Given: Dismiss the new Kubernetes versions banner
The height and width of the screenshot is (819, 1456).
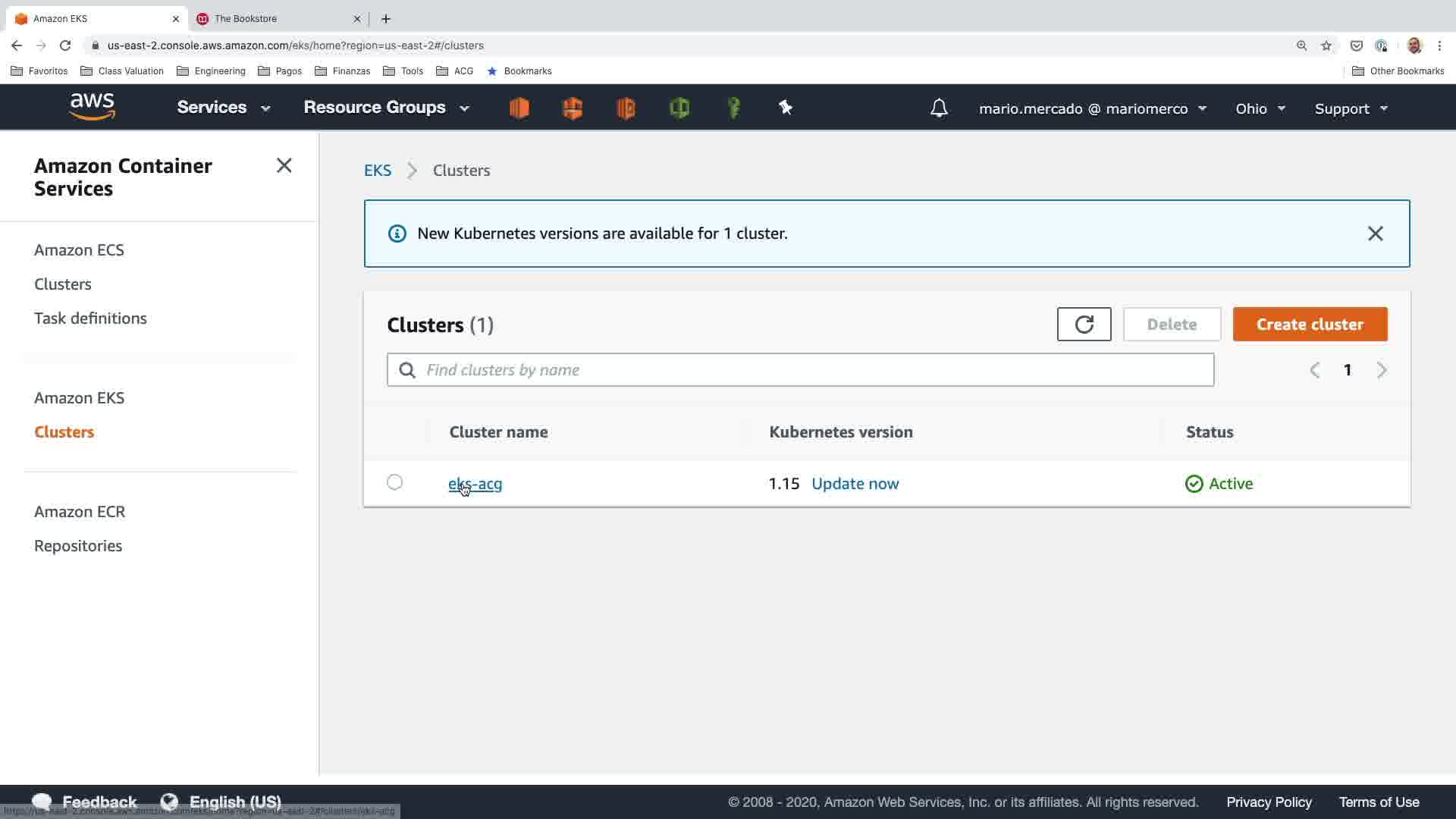Looking at the screenshot, I should click(1375, 234).
